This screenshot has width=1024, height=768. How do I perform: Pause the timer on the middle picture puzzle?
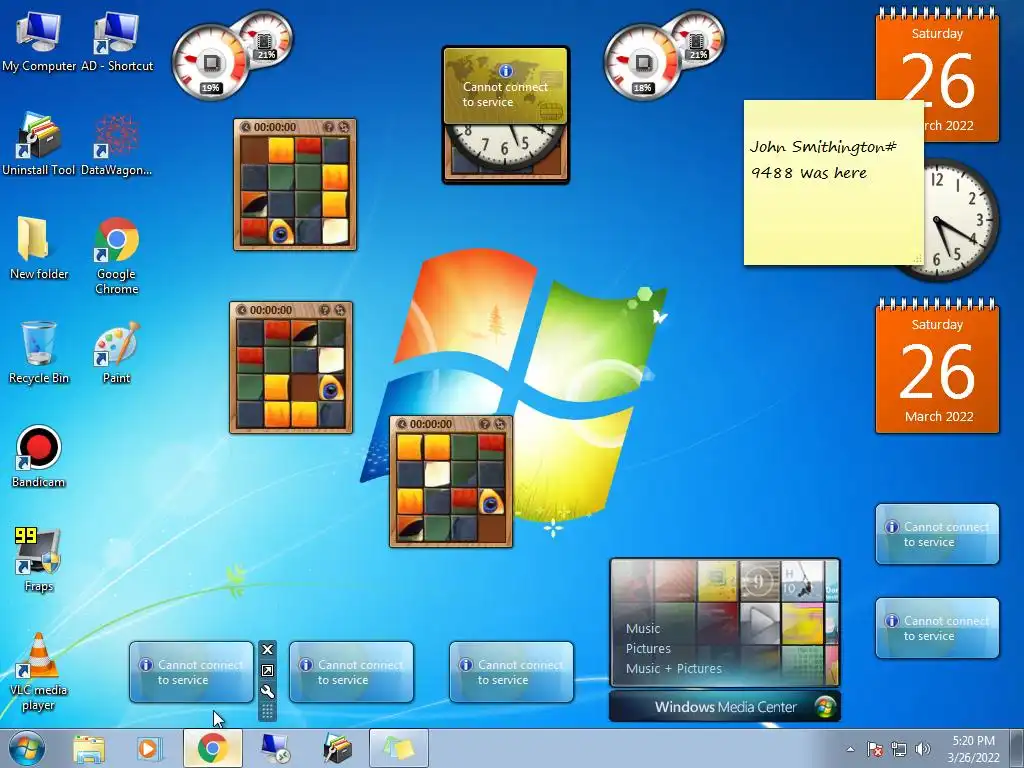pyautogui.click(x=242, y=310)
